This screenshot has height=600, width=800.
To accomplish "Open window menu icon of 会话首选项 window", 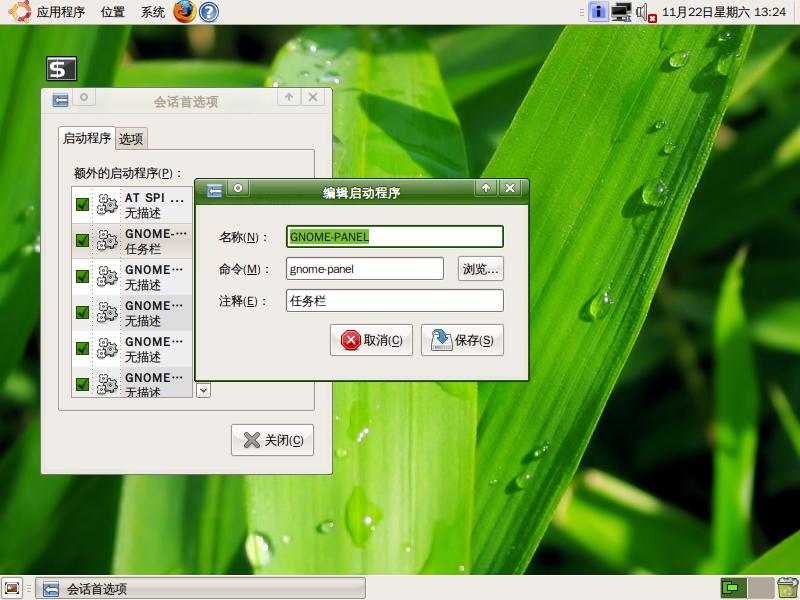I will pos(60,99).
